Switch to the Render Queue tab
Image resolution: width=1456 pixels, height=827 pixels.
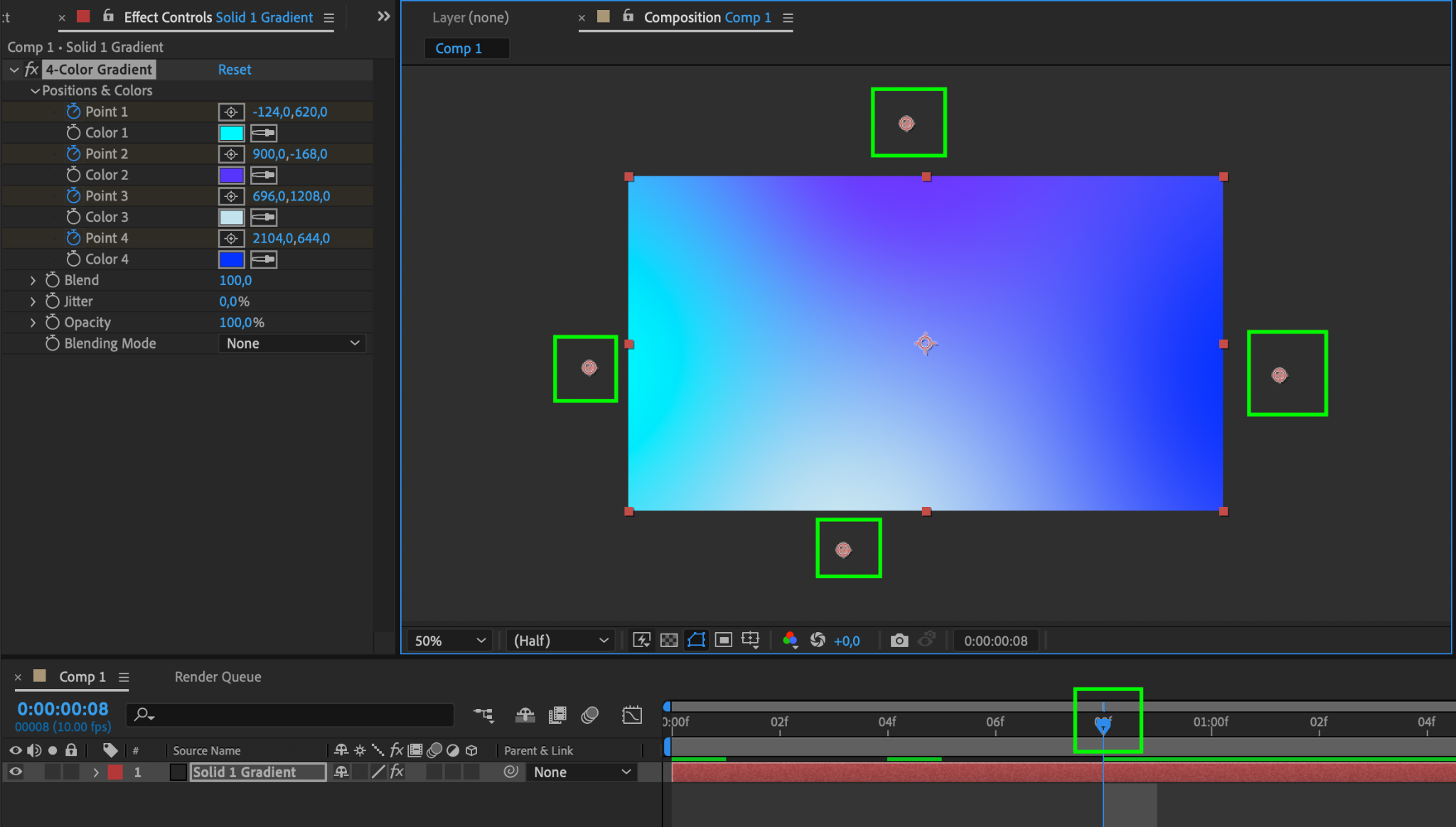pyautogui.click(x=218, y=676)
